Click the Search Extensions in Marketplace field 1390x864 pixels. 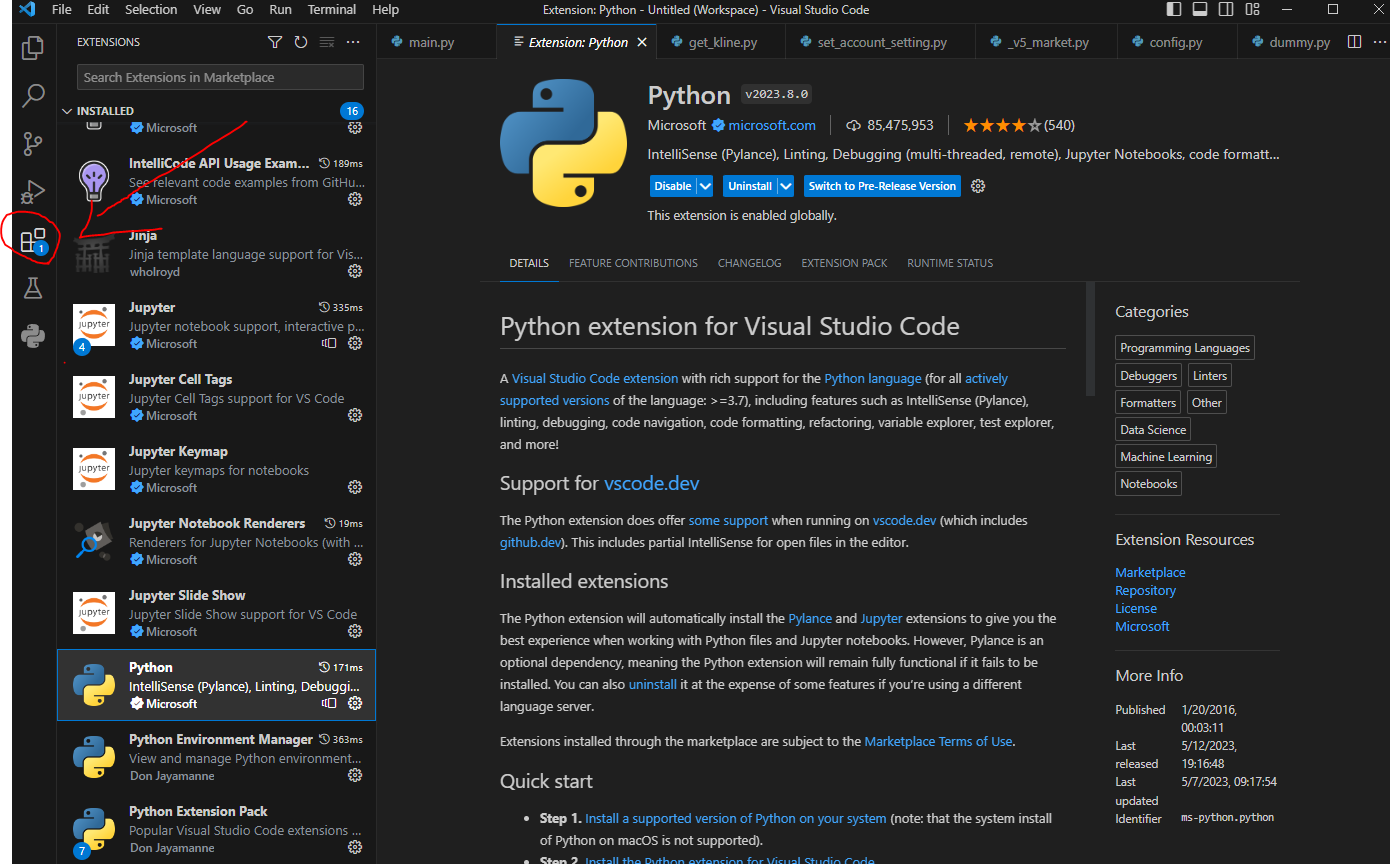(220, 77)
